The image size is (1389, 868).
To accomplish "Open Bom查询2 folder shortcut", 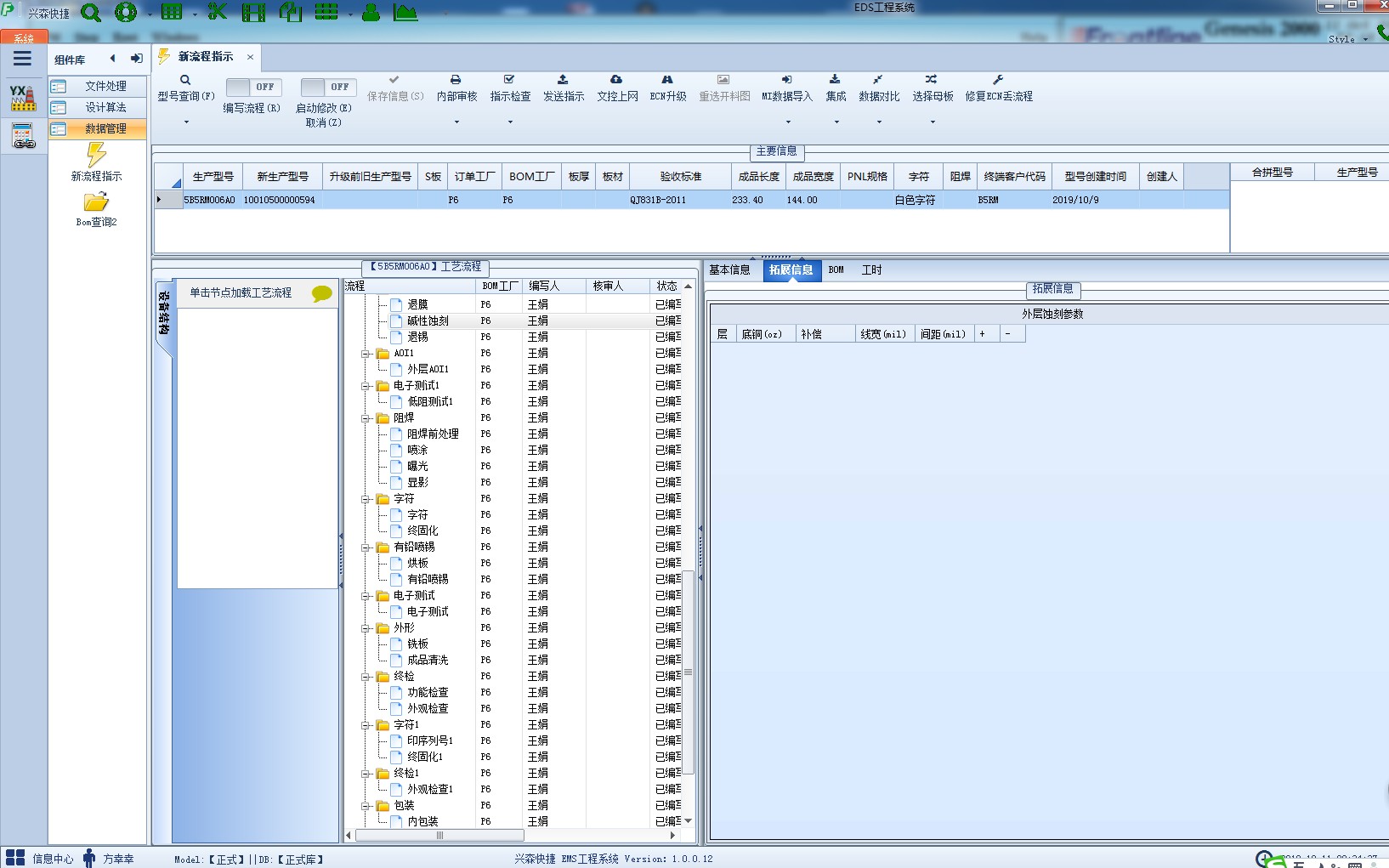I will point(96,210).
